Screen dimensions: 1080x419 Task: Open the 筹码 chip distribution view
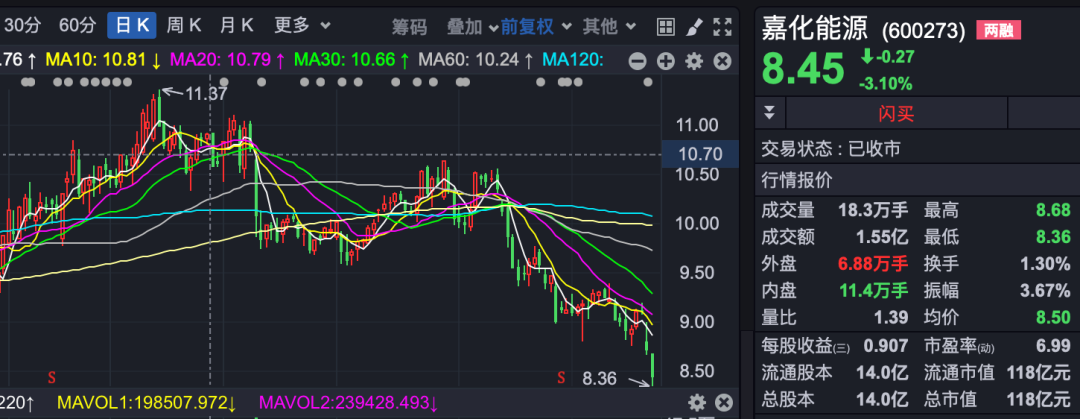point(409,27)
